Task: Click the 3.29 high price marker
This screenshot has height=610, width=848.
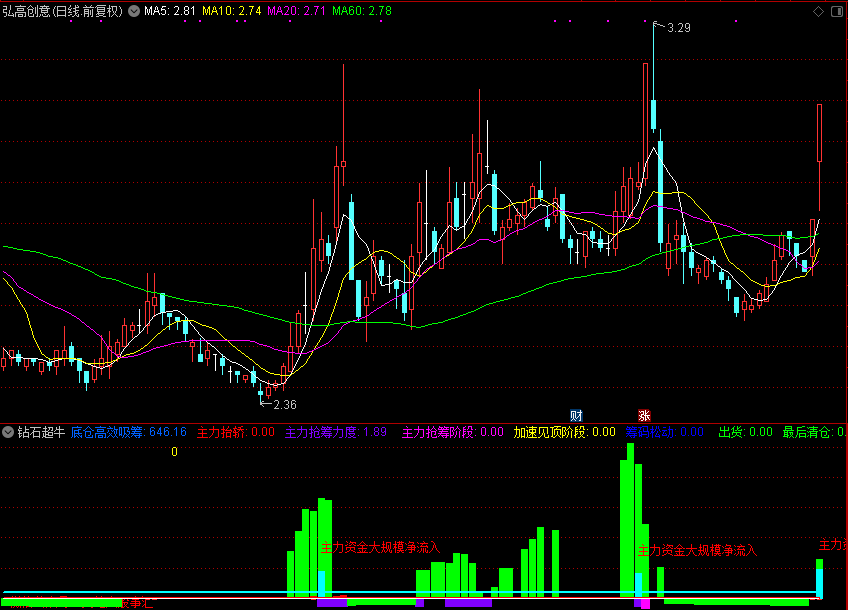Action: point(678,28)
